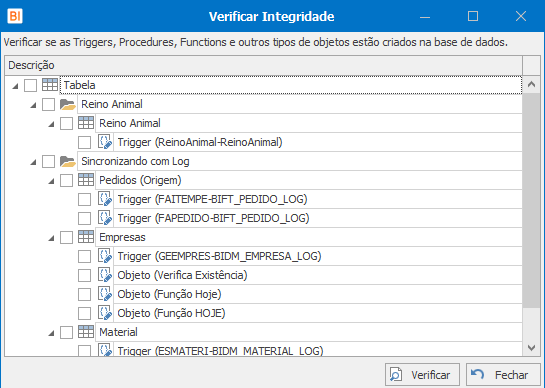Collapse the Reino Animal folder node
The width and height of the screenshot is (545, 388).
[33, 105]
